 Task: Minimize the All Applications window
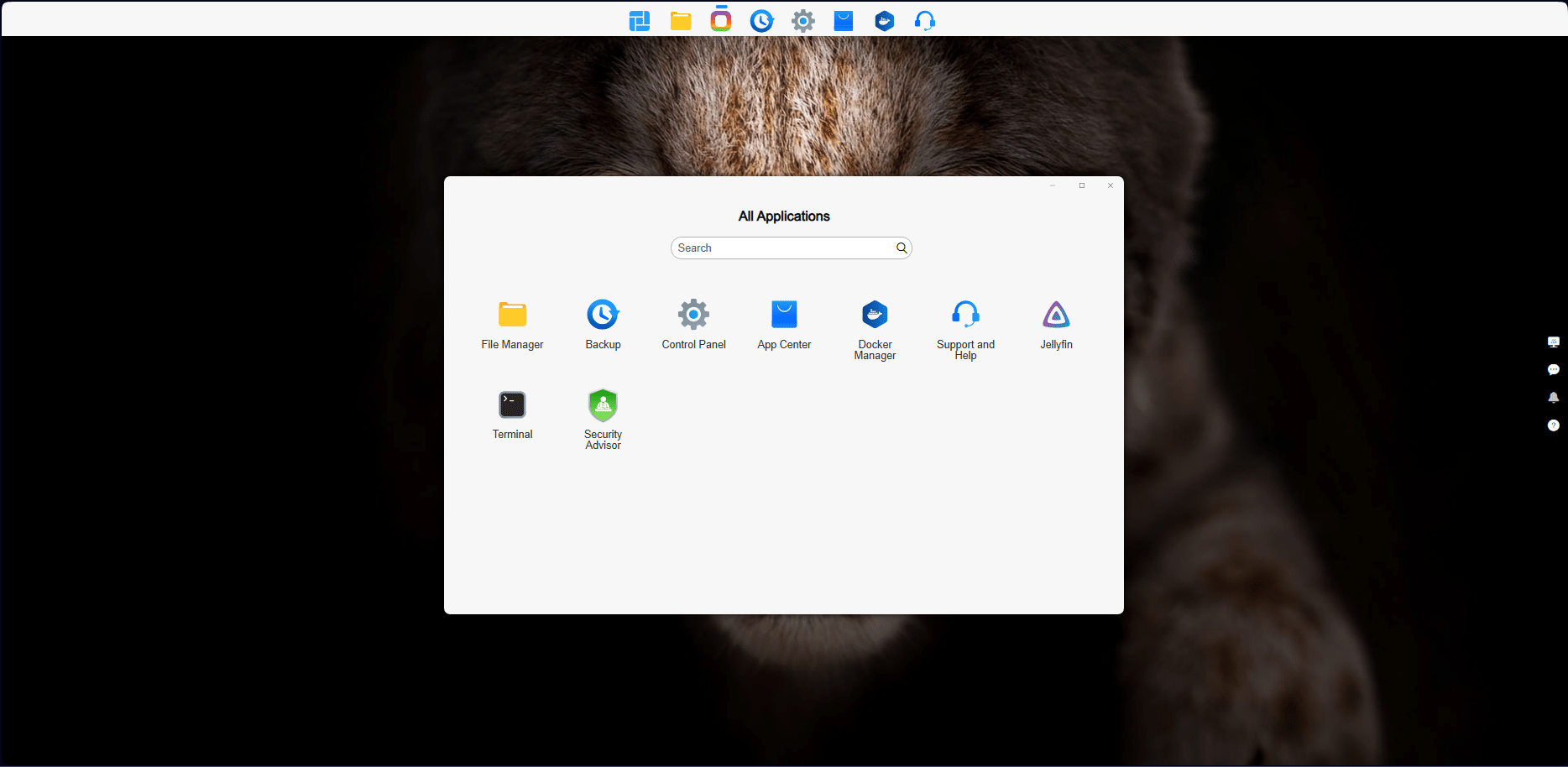point(1052,185)
